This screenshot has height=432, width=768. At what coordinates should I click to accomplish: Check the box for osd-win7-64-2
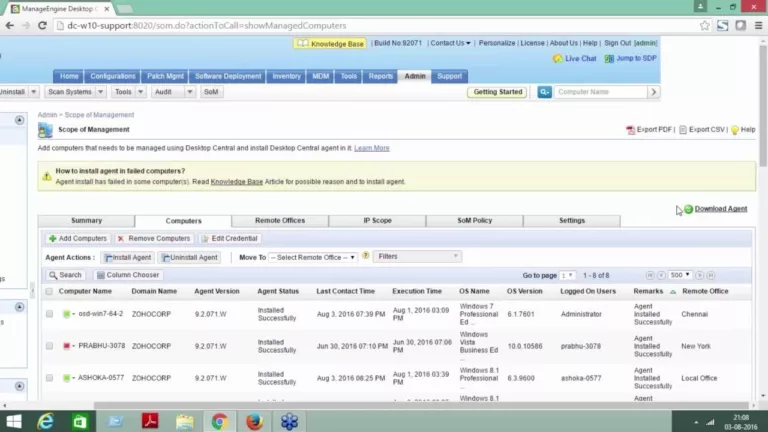49,314
